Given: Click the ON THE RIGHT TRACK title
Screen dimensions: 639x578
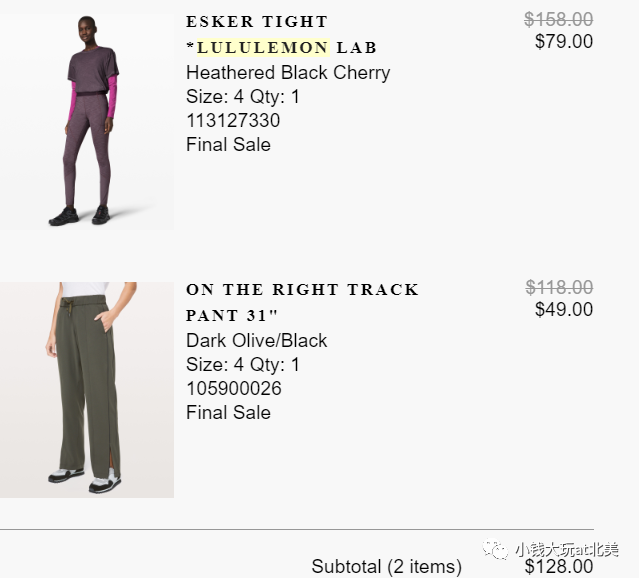Looking at the screenshot, I should click(x=302, y=290).
